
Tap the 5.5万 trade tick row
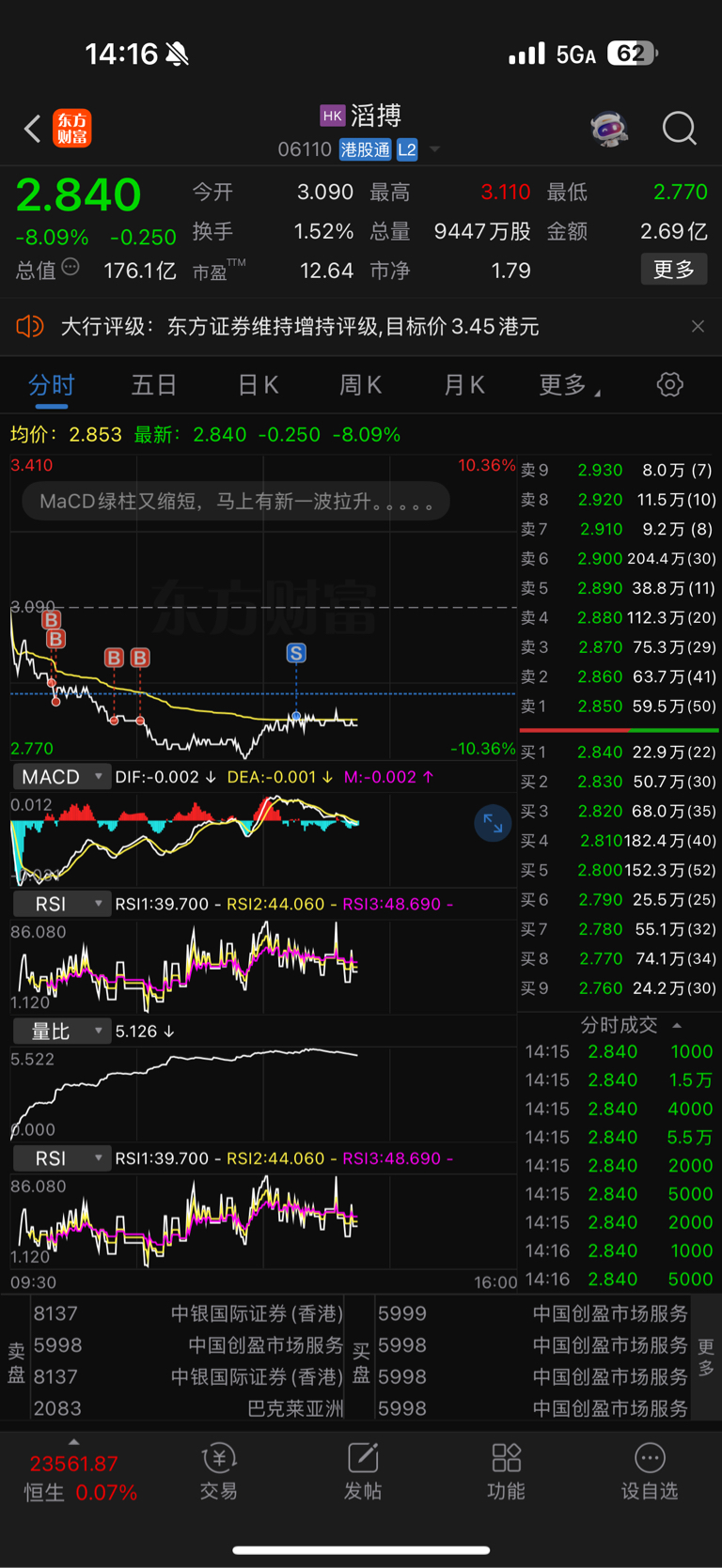[x=619, y=1137]
